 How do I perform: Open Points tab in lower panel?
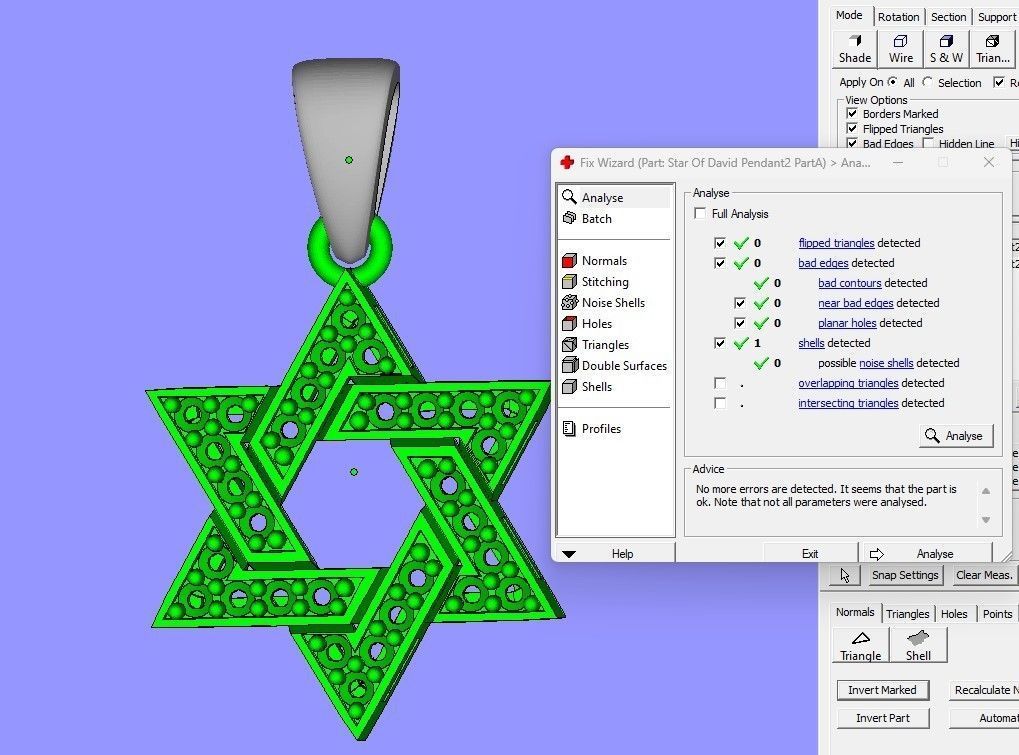pos(997,614)
